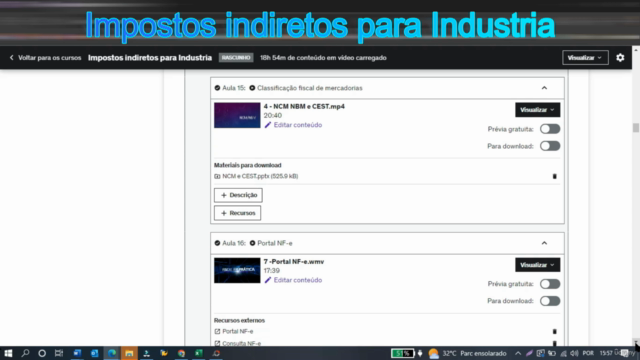This screenshot has width=640, height=360.
Task: Delete the NCM e CEST.pptx material
Action: pos(554,176)
